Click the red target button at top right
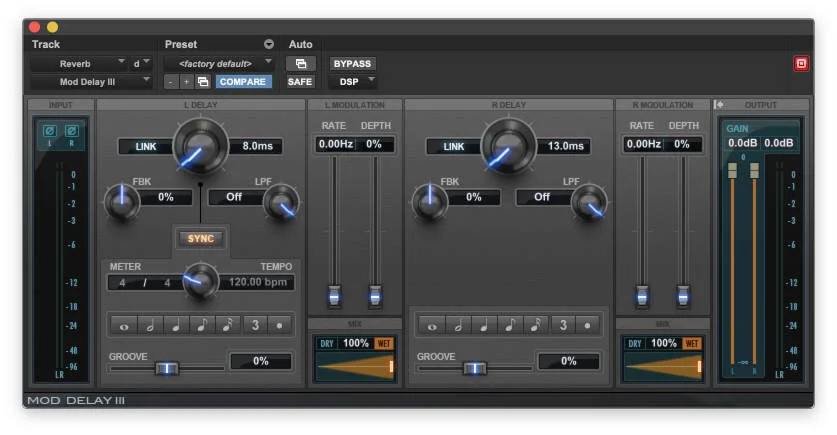 pos(801,64)
